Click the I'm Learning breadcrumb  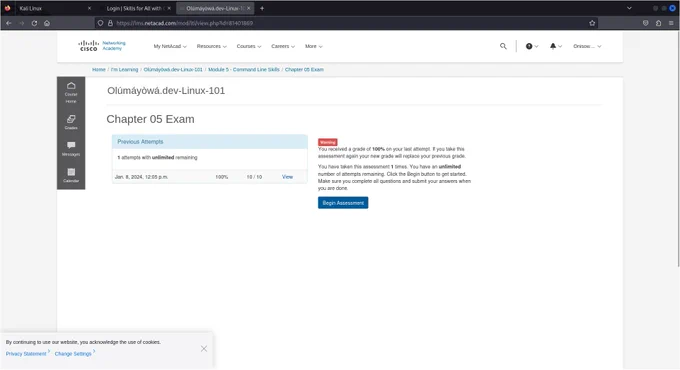click(124, 69)
